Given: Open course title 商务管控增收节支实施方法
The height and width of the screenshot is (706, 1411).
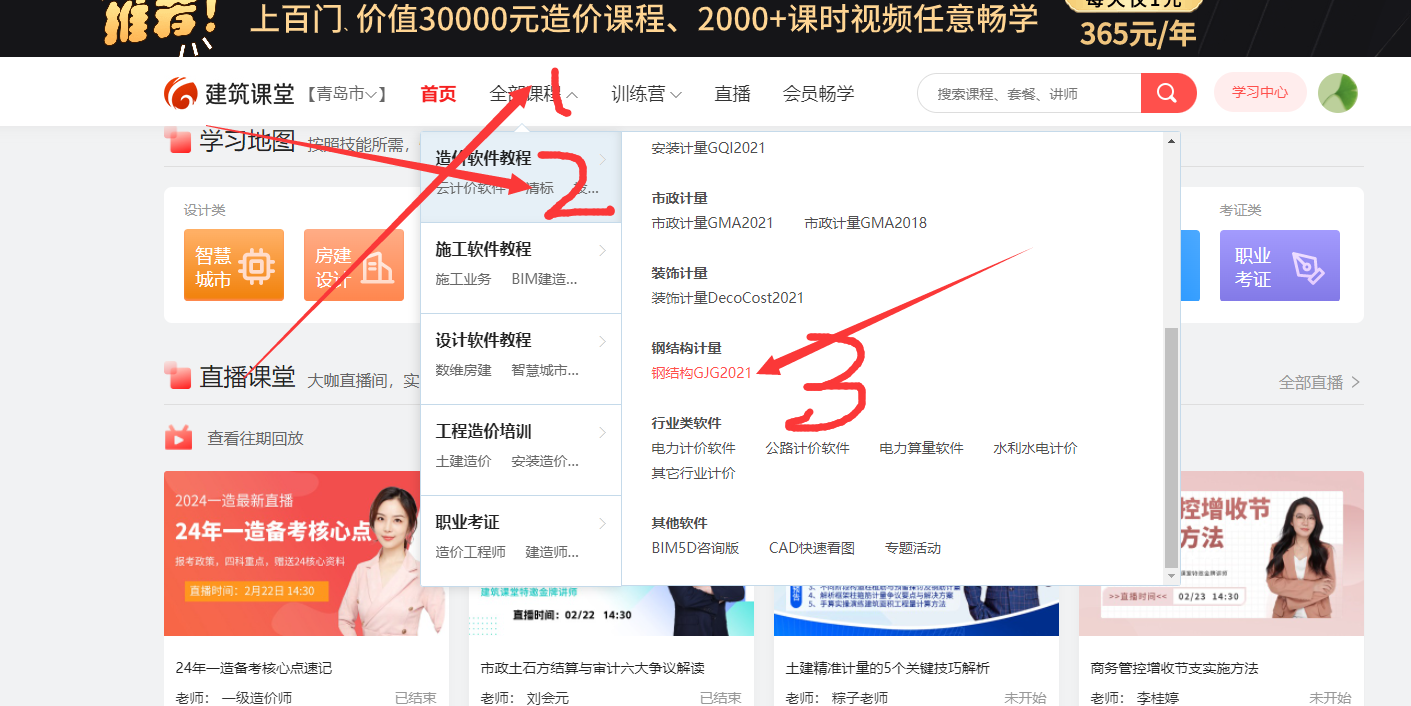Looking at the screenshot, I should pos(1175,668).
